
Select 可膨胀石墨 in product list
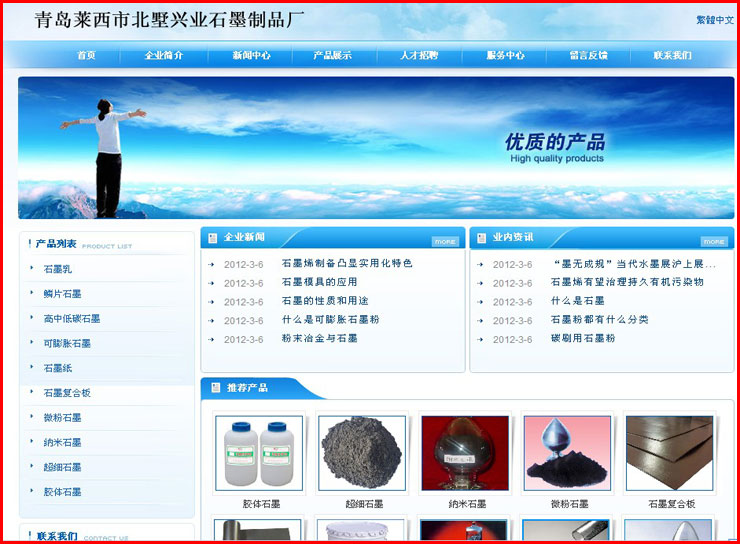67,343
